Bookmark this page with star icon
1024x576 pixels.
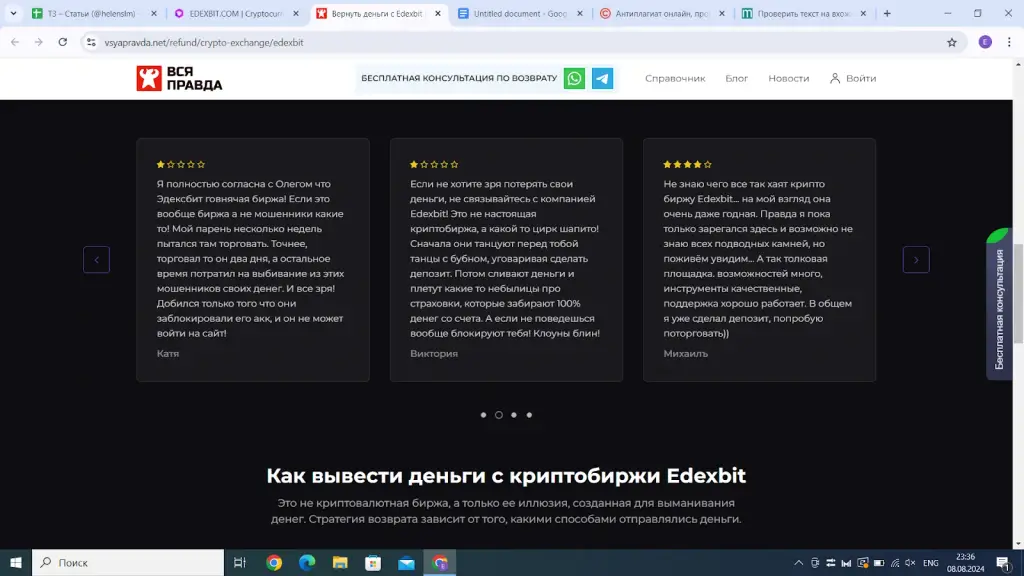(952, 42)
